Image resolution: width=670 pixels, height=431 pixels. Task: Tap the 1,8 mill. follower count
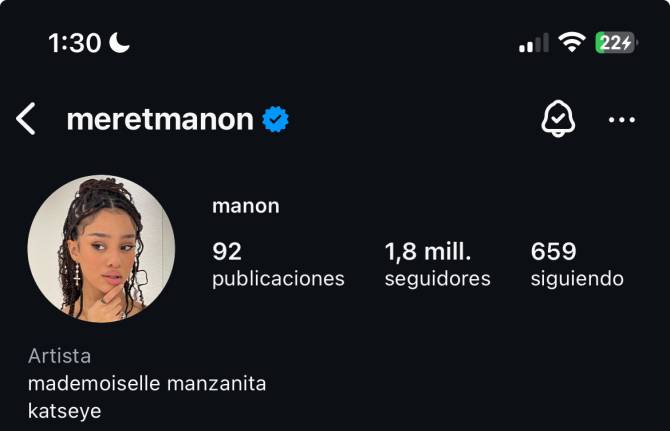[427, 251]
